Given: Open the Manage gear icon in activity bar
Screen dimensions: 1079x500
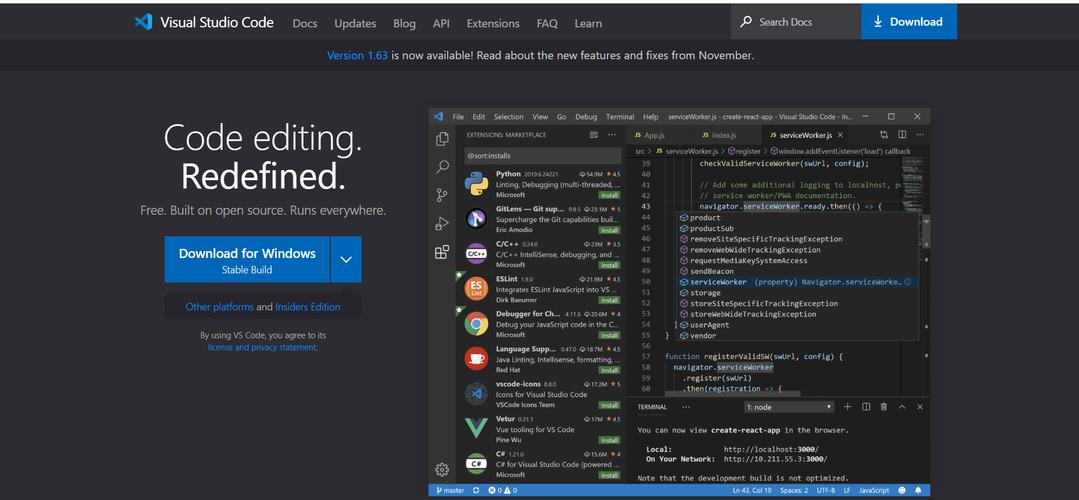Looking at the screenshot, I should point(442,470).
